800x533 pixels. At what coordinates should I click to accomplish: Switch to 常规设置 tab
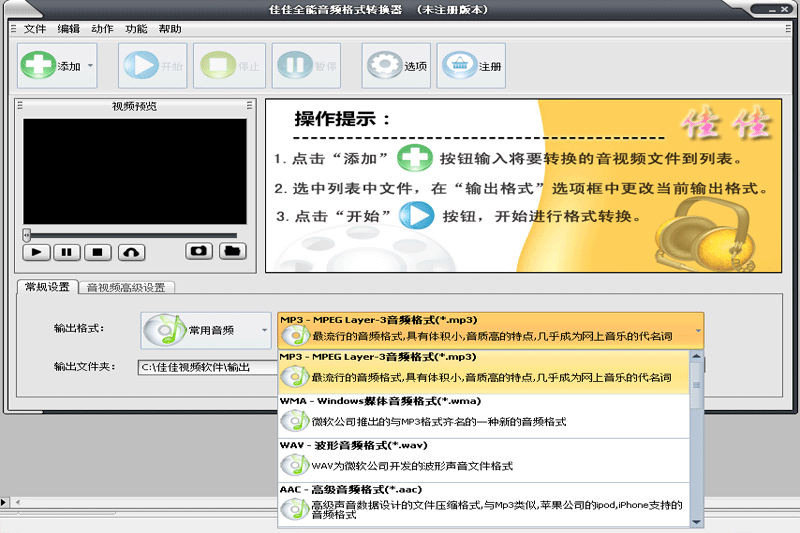tap(47, 287)
